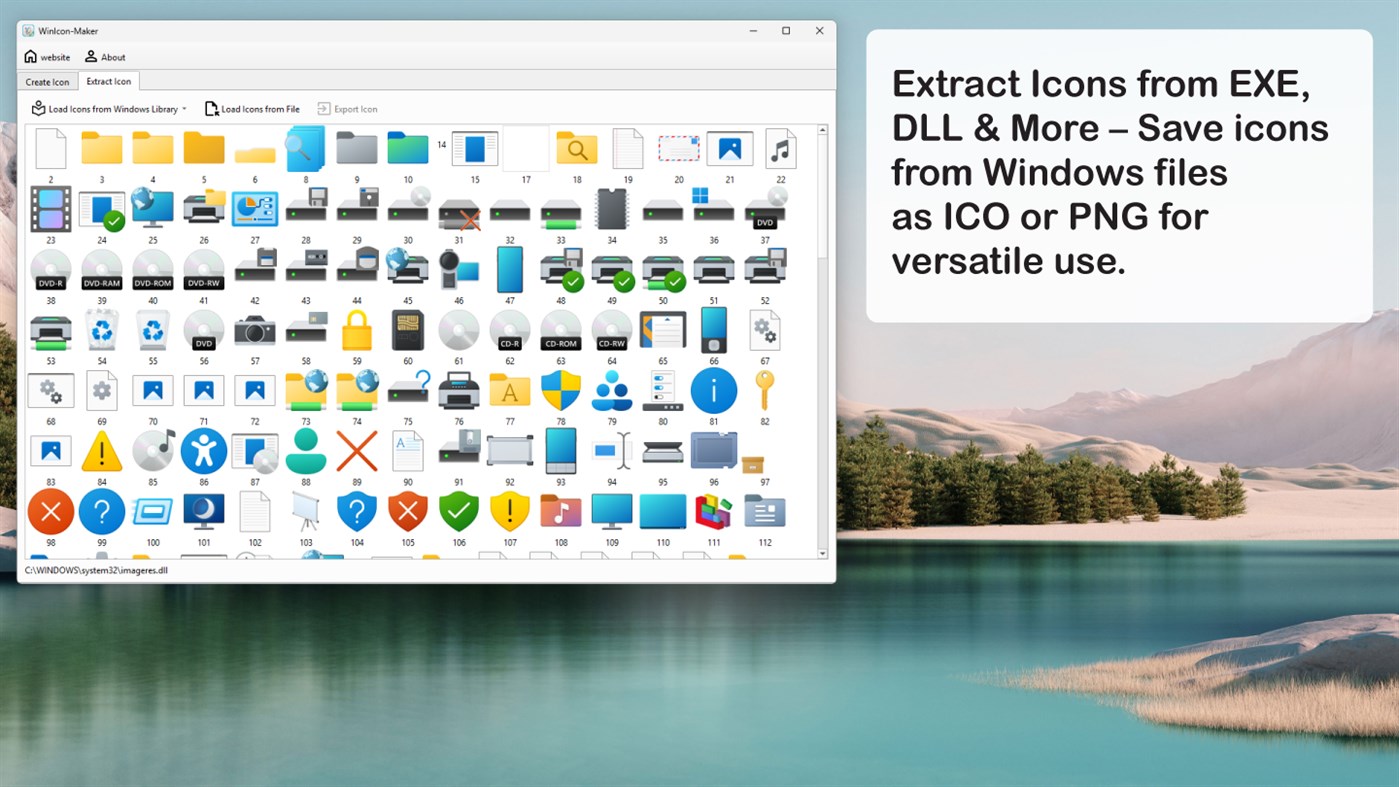The width and height of the screenshot is (1399, 787).
Task: Select the camera icon numbered 57
Action: point(254,330)
